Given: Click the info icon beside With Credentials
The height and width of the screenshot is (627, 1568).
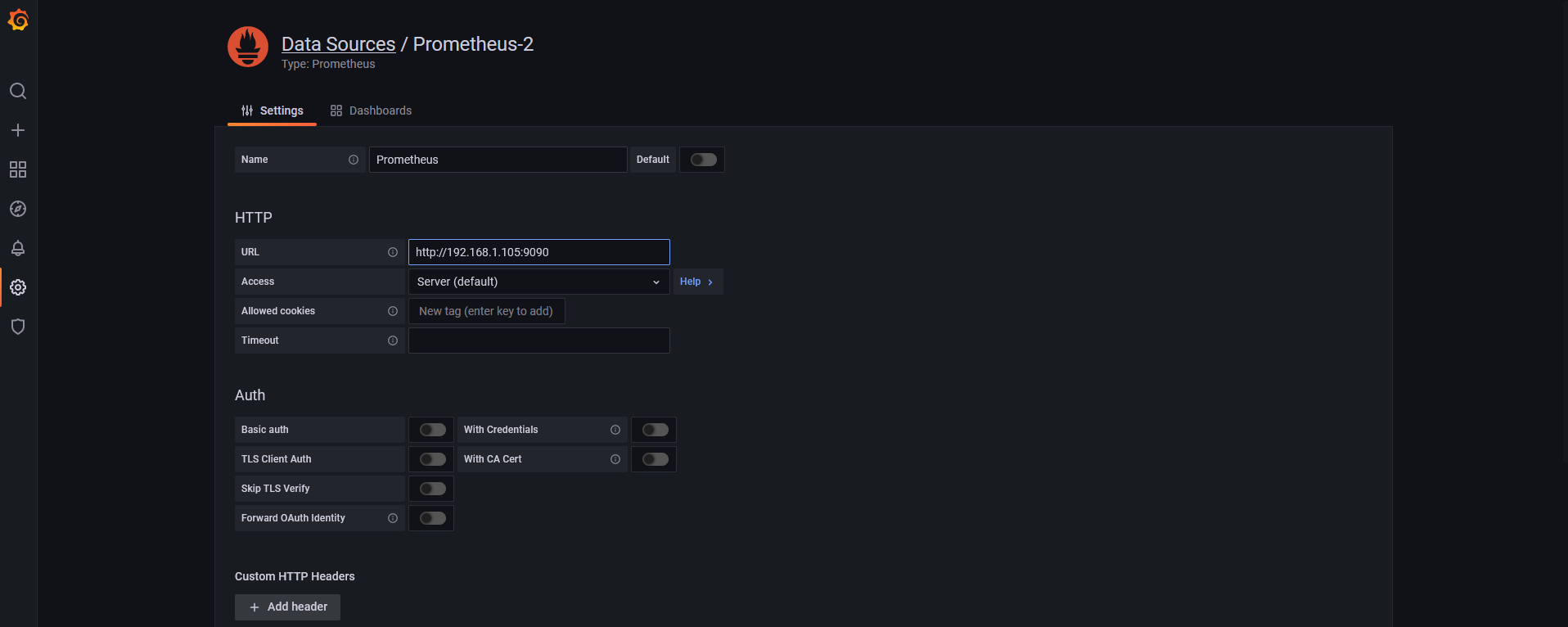Looking at the screenshot, I should (615, 430).
